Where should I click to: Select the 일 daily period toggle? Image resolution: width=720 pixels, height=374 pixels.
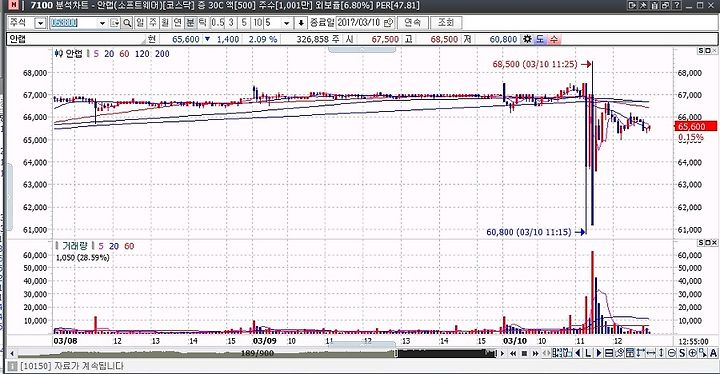140,23
